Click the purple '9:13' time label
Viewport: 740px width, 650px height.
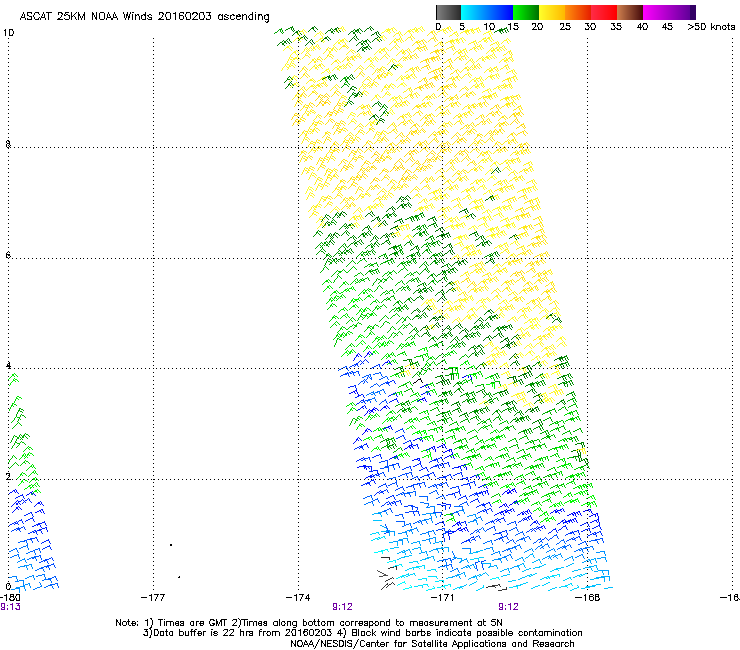tap(10, 607)
